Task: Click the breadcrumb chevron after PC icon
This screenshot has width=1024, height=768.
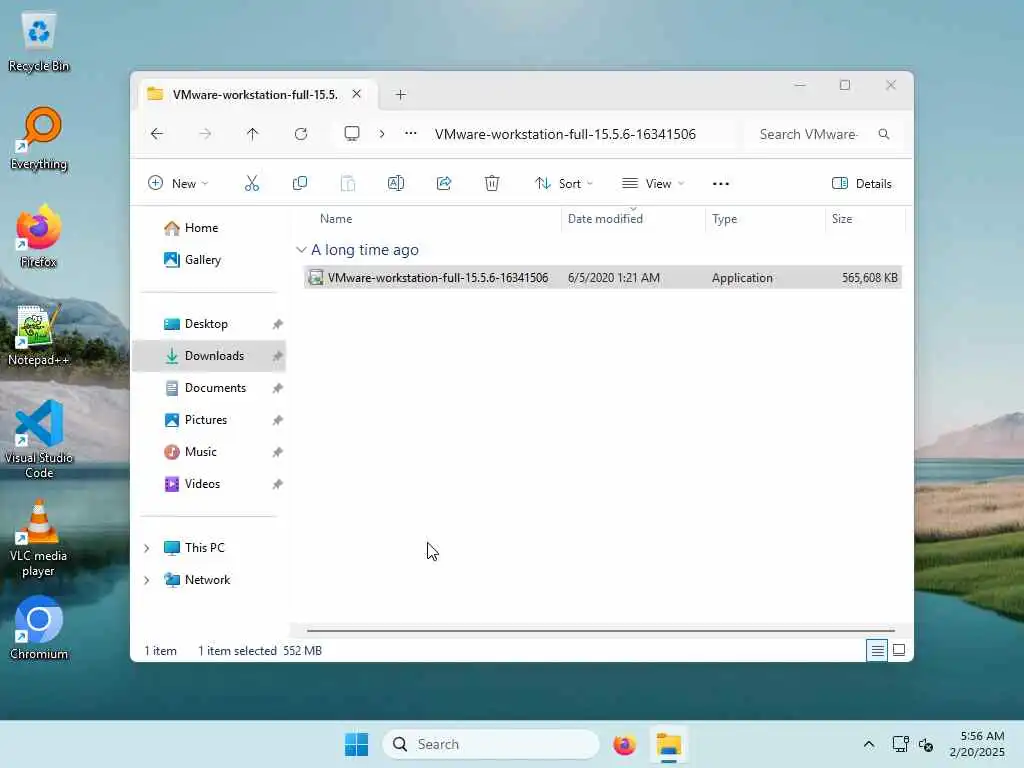Action: 382,134
